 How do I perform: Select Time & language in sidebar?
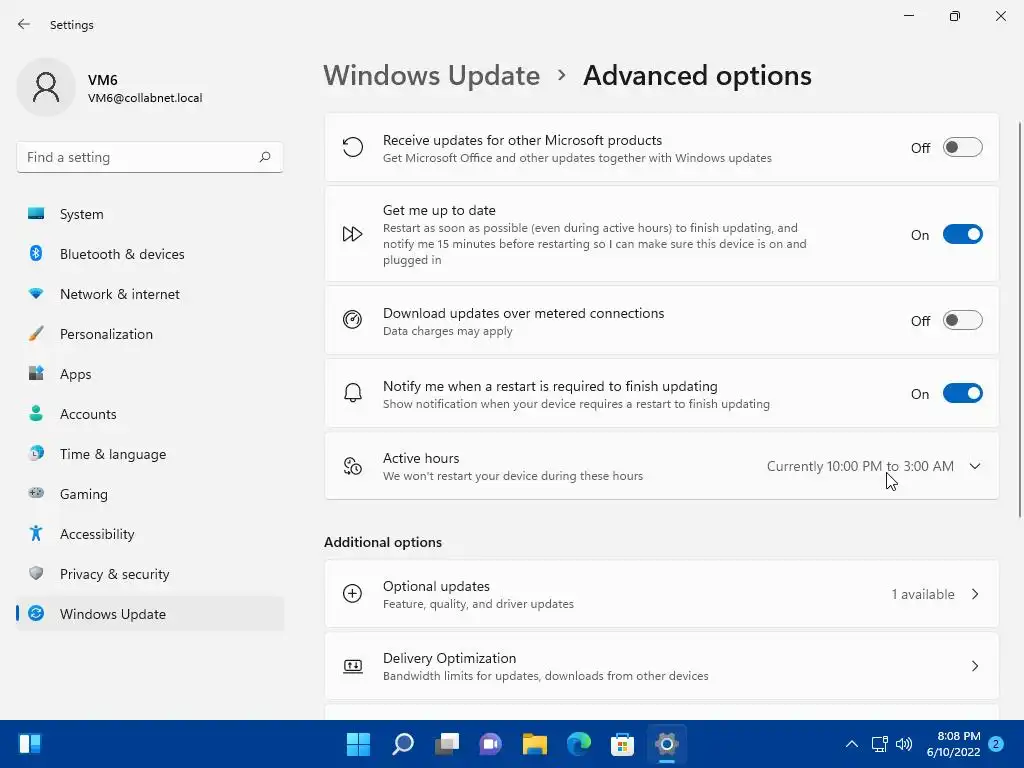[x=150, y=454]
